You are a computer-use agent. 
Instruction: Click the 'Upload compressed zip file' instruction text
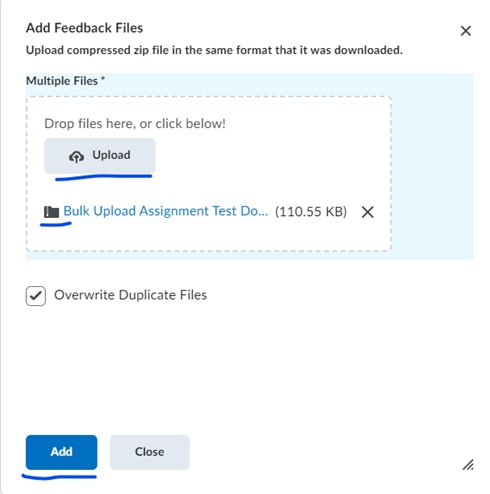pyautogui.click(x=214, y=50)
